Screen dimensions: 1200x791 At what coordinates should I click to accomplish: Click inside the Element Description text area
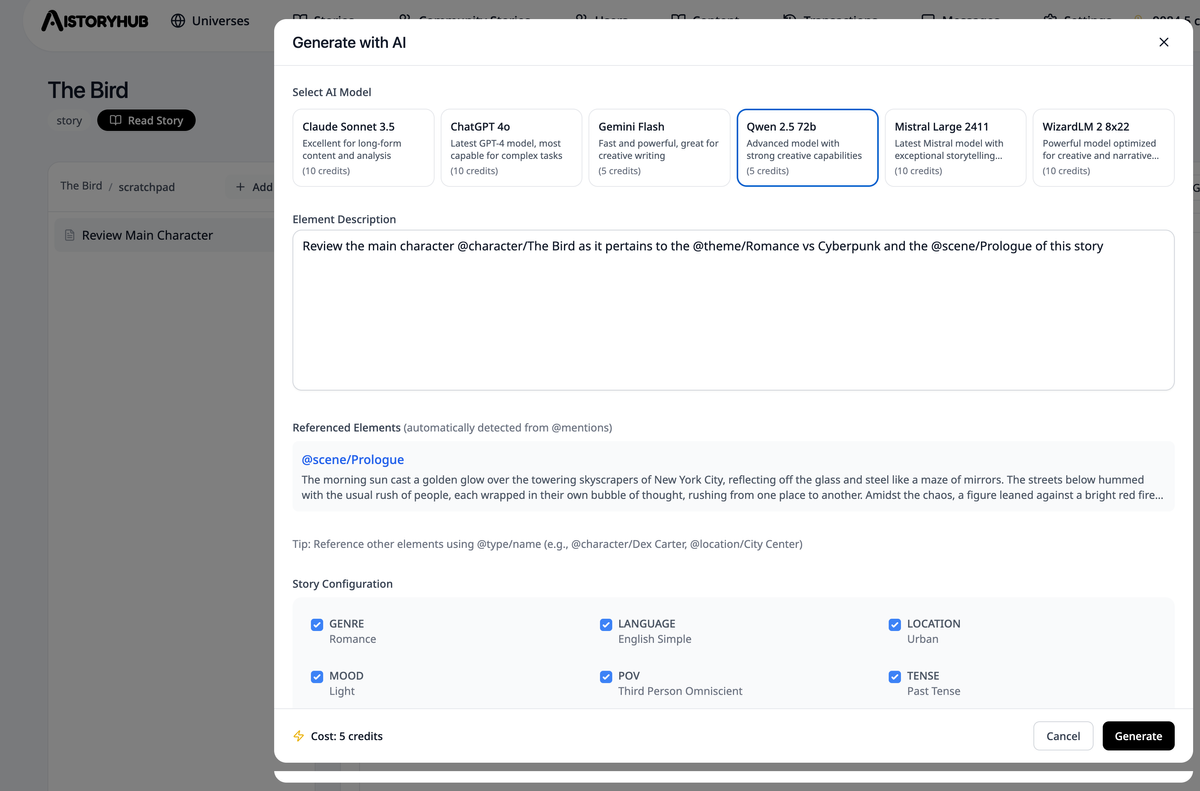coord(733,310)
